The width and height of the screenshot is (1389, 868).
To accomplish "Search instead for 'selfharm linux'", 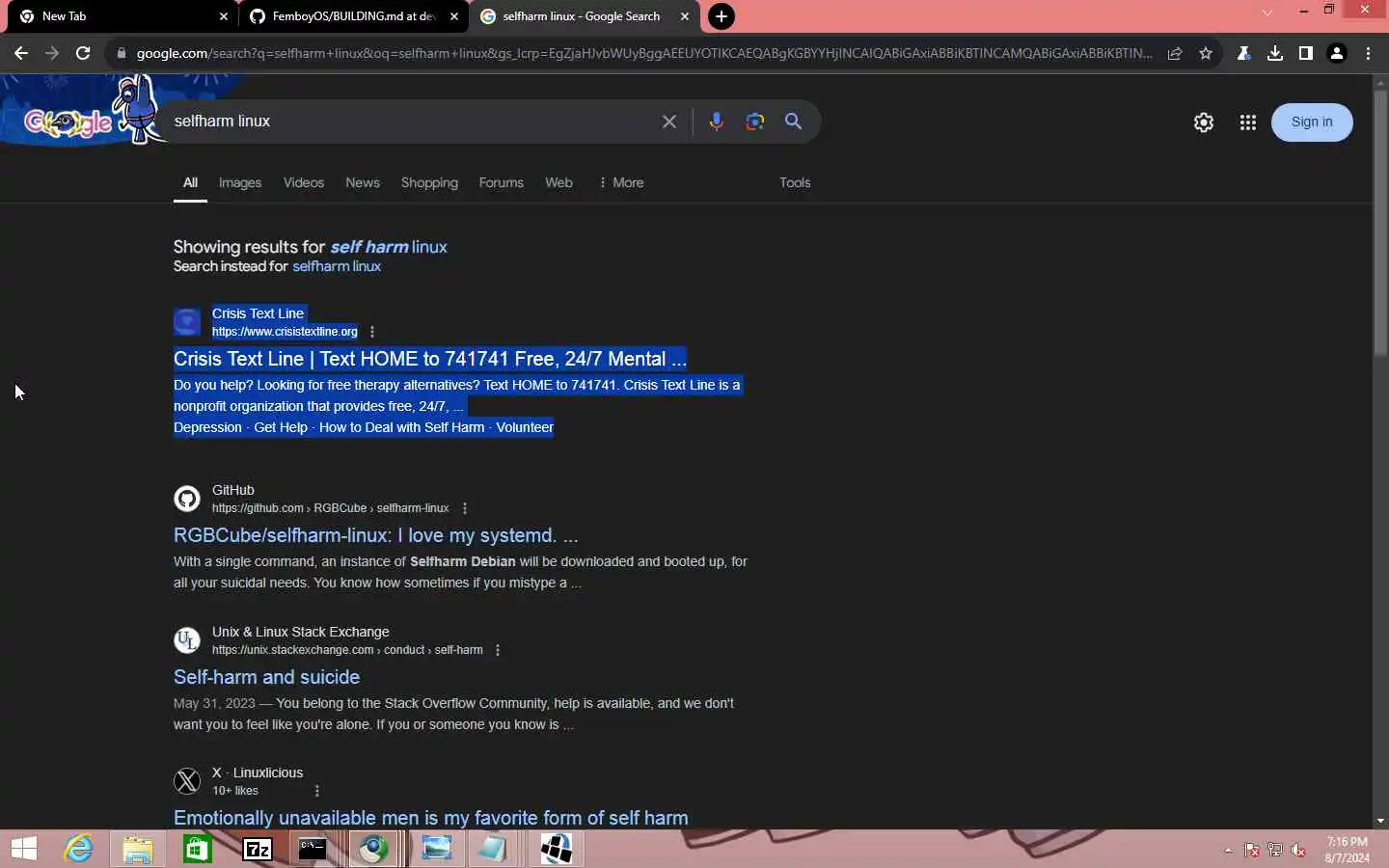I will click(x=337, y=266).
